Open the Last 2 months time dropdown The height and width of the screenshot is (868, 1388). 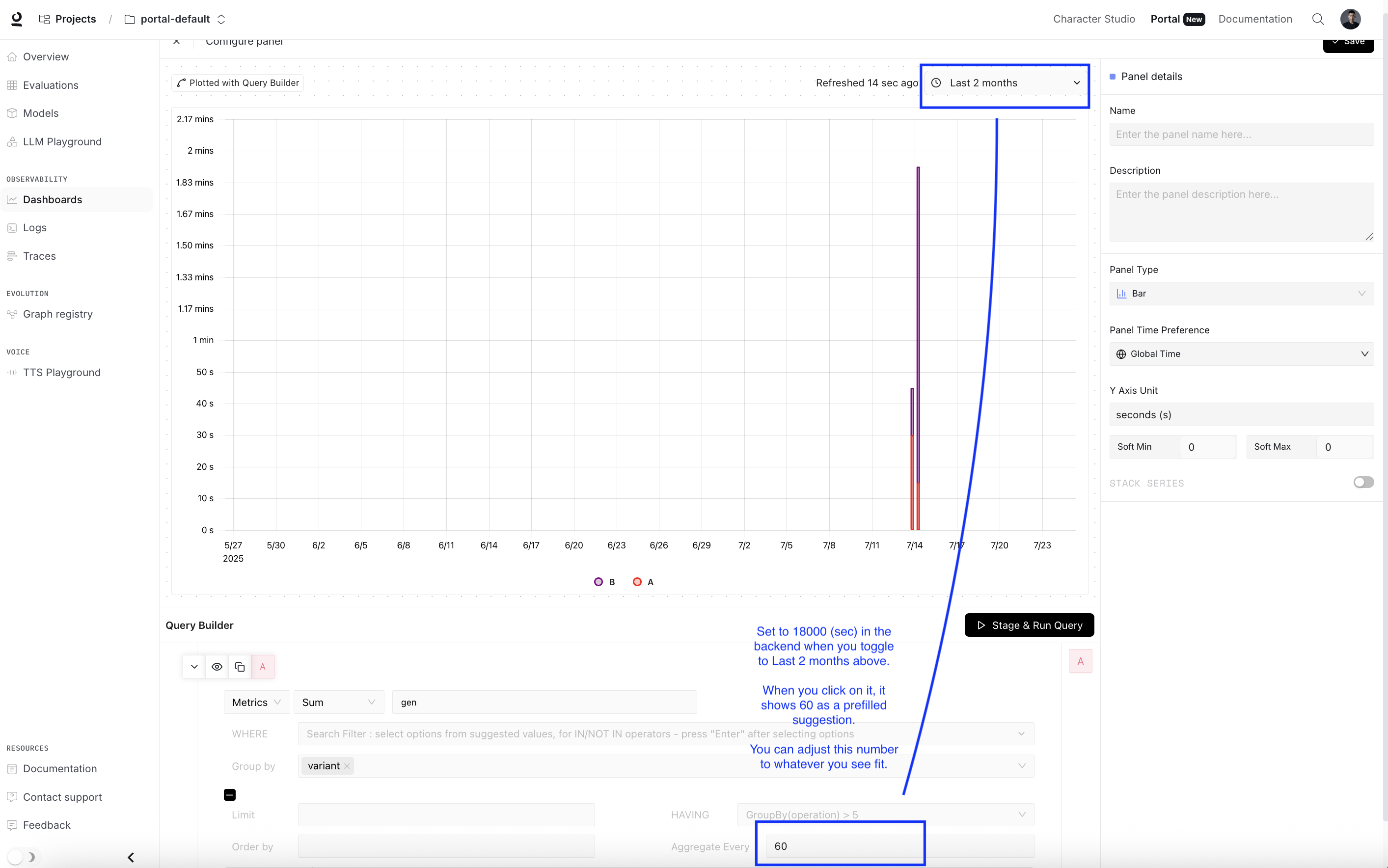[x=1005, y=82]
